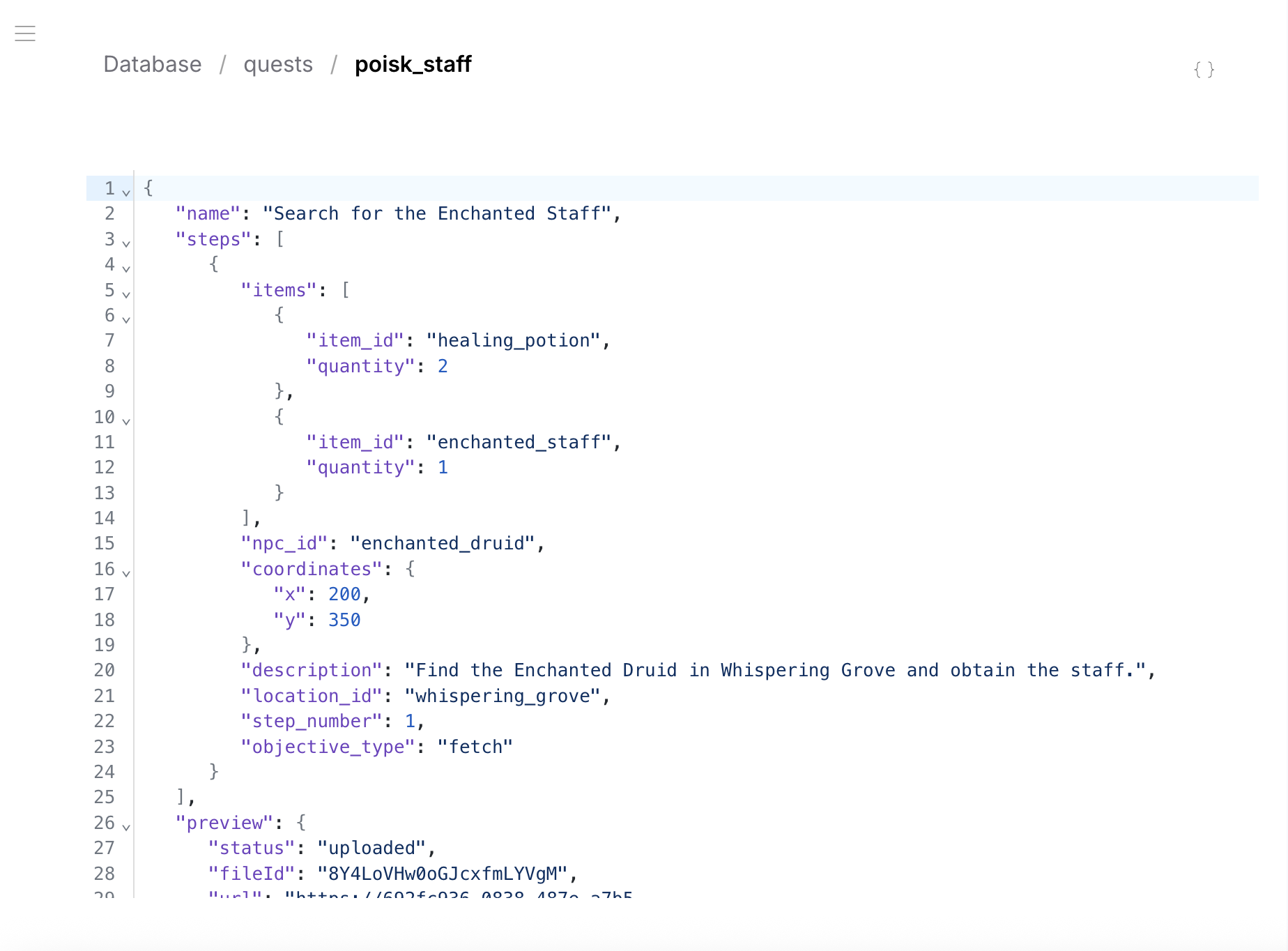This screenshot has width=1288, height=951.
Task: Select the poisk_staff document title
Action: [413, 64]
